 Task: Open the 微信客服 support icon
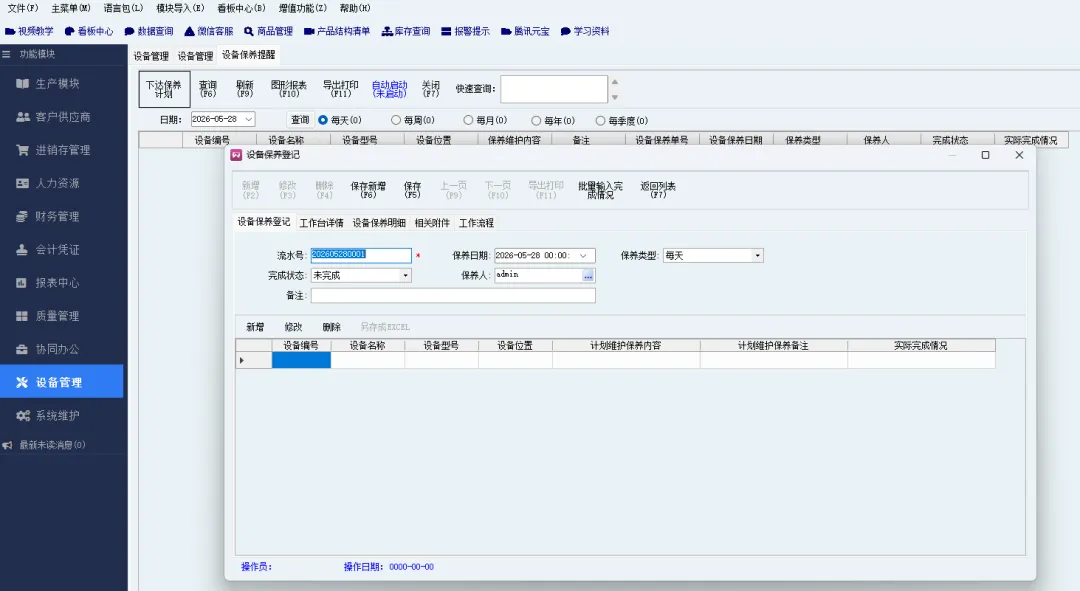click(209, 31)
